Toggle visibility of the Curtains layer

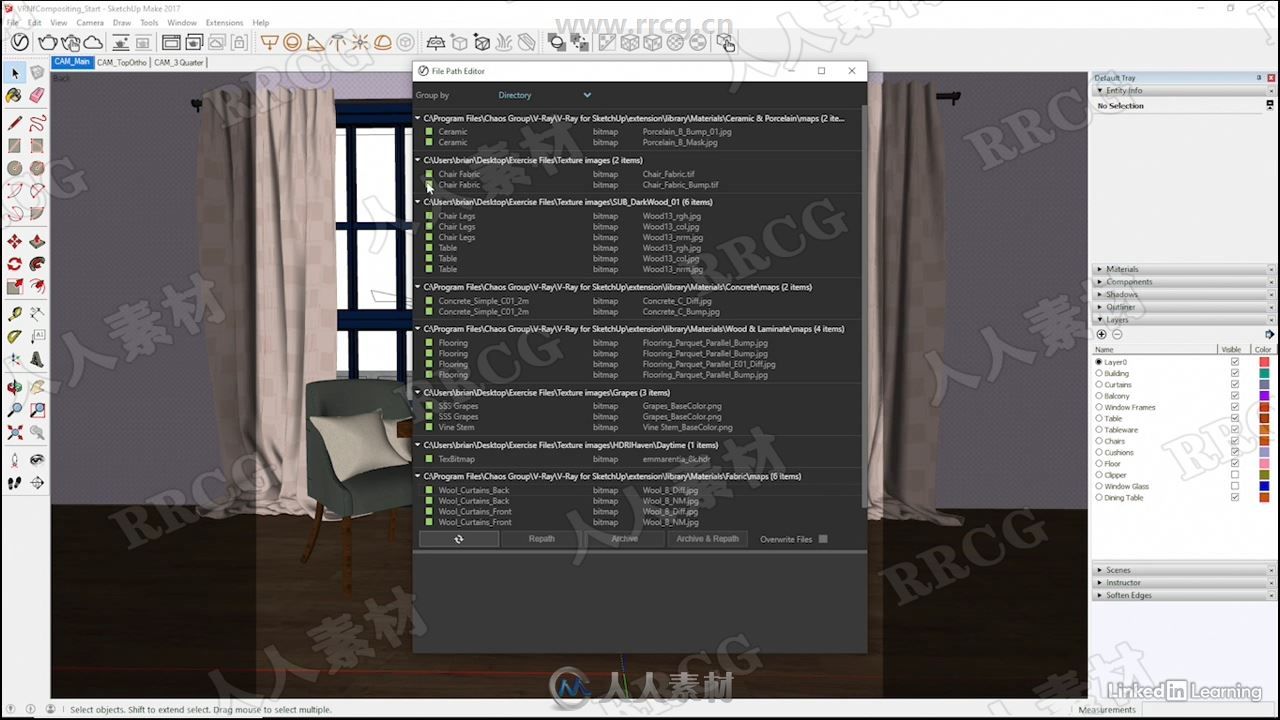[x=1235, y=384]
